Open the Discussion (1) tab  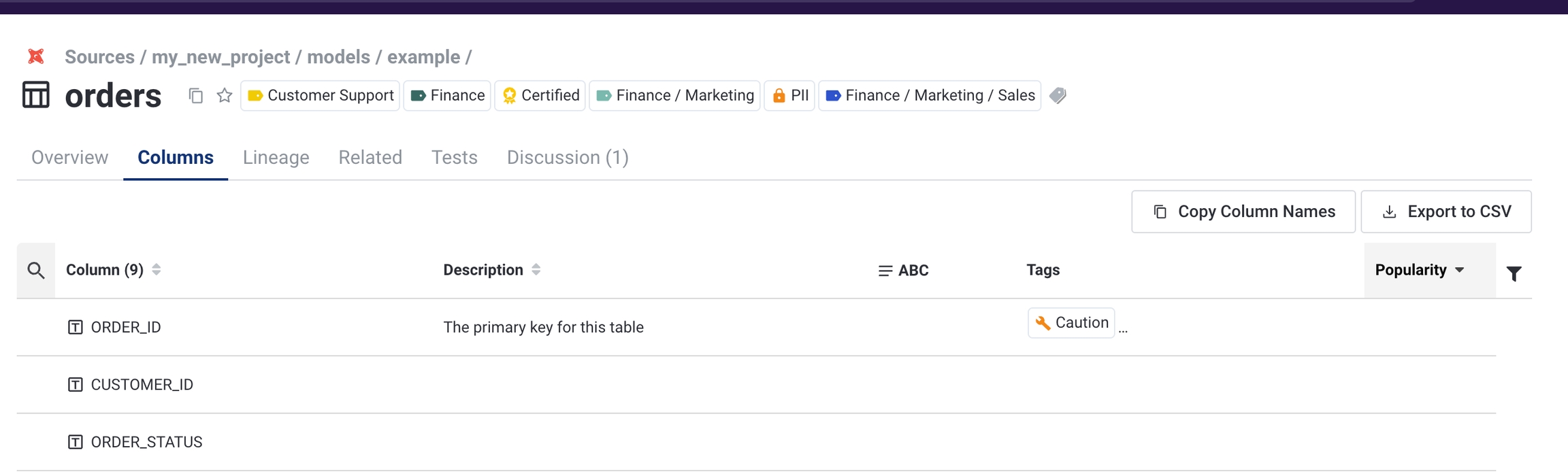568,158
